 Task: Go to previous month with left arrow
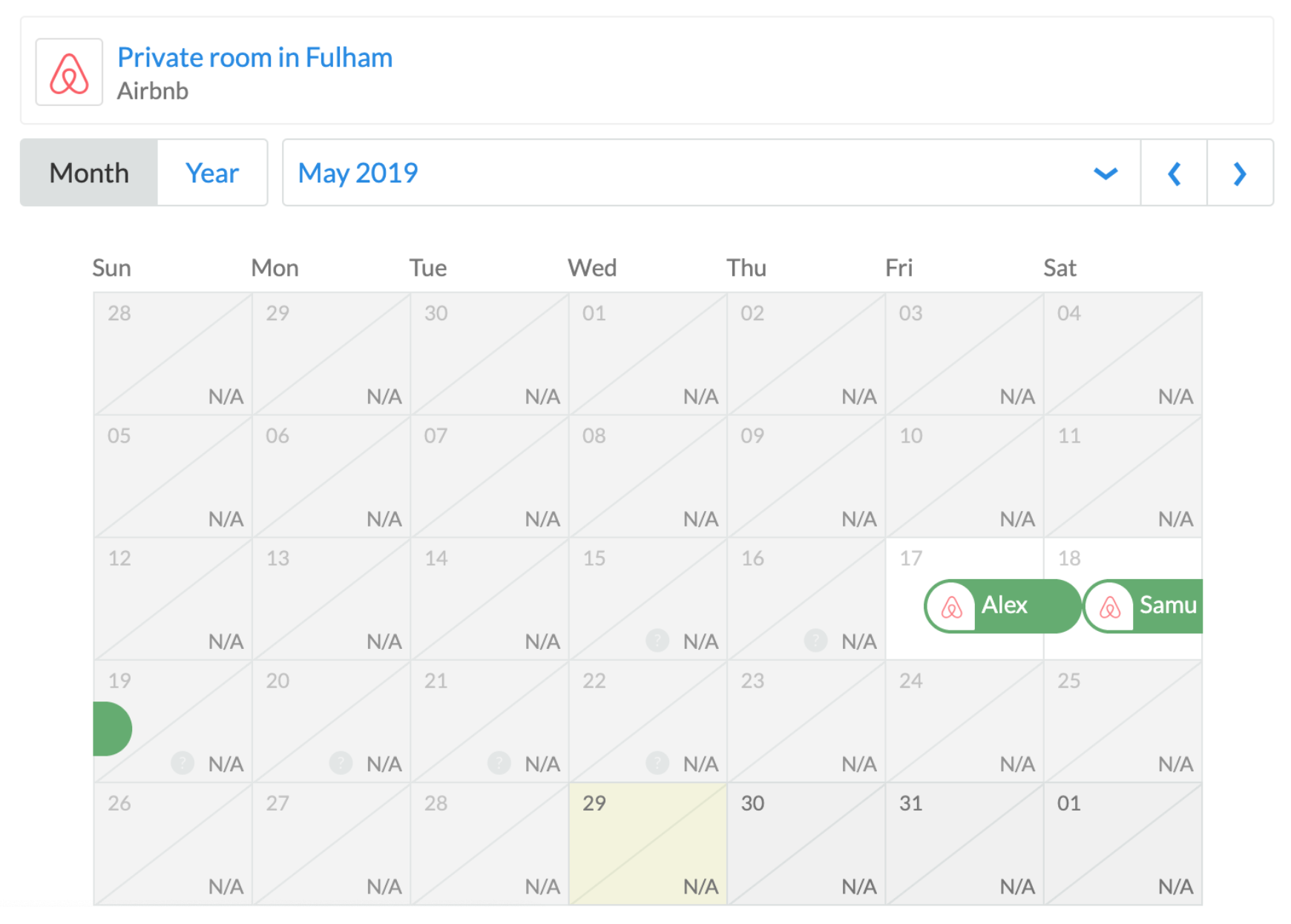click(1174, 173)
